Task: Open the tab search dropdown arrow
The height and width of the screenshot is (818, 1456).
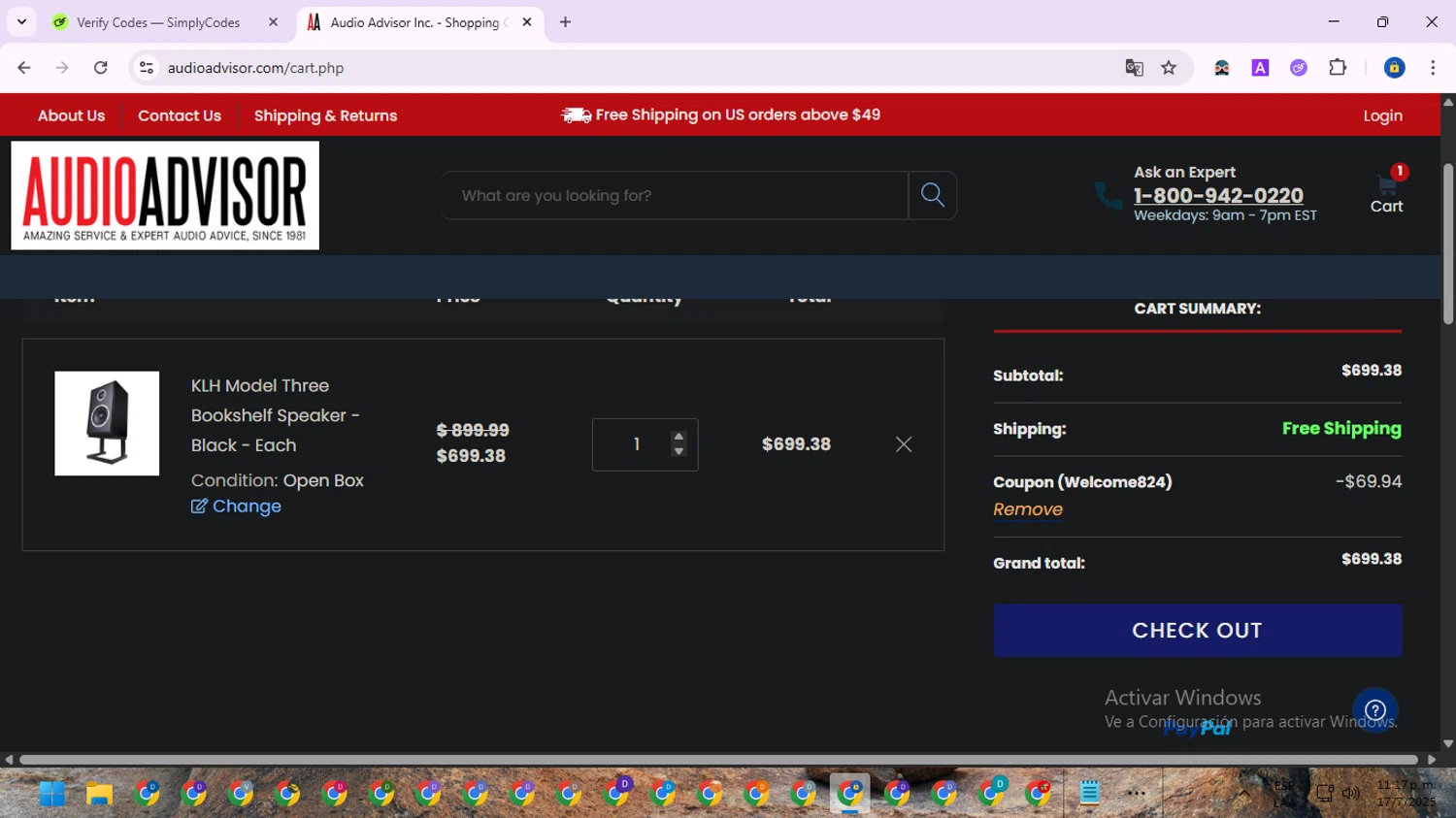Action: 21,22
